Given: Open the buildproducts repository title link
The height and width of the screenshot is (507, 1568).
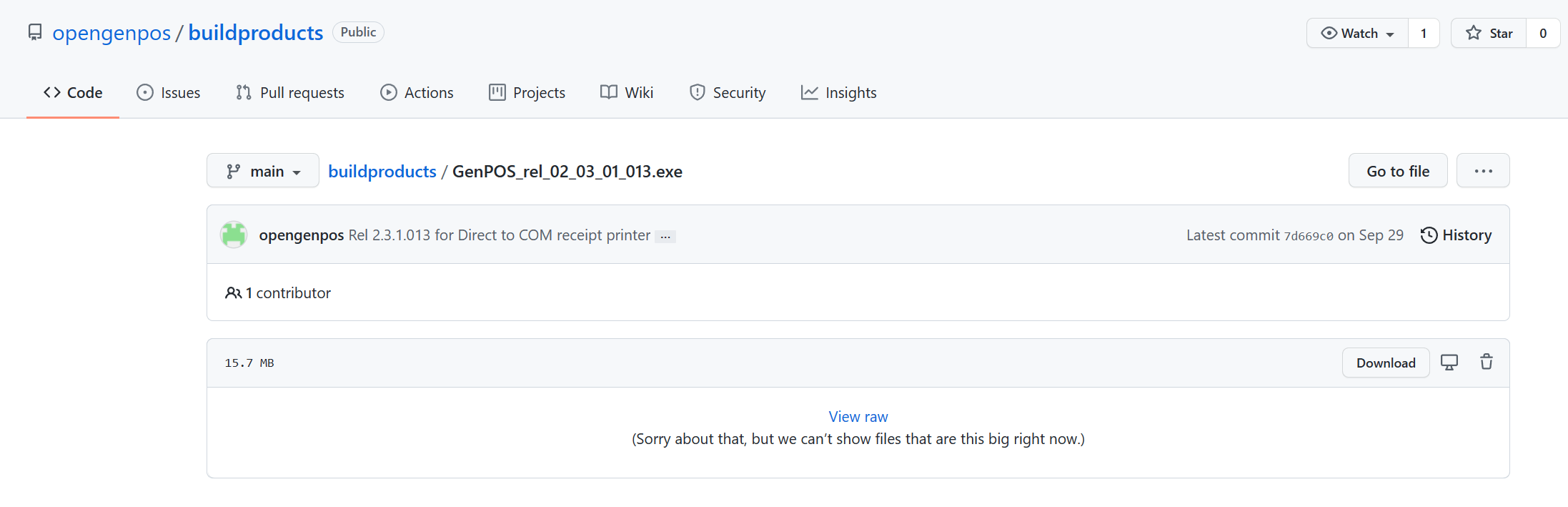Looking at the screenshot, I should click(255, 33).
